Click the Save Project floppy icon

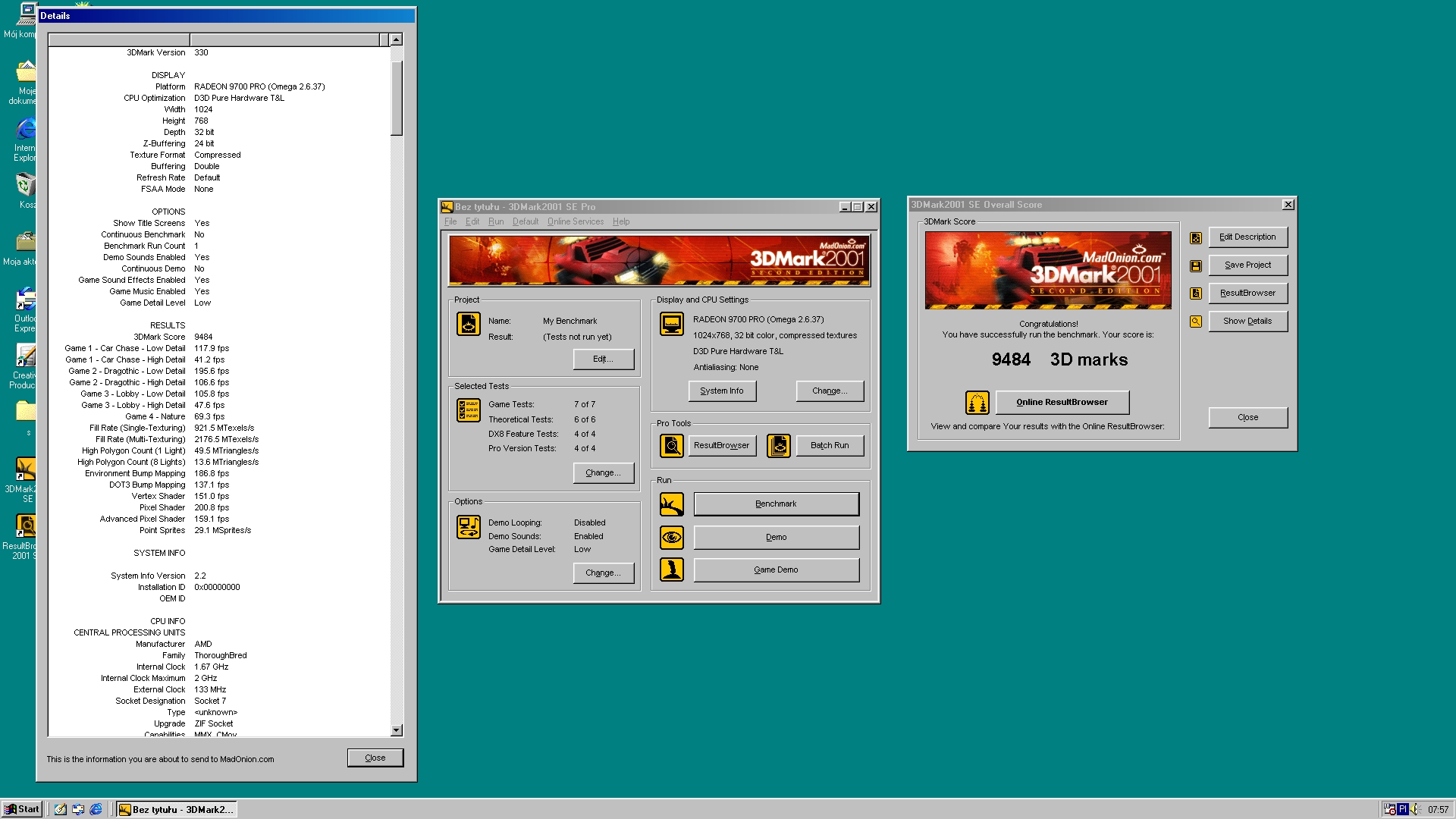coord(1195,266)
